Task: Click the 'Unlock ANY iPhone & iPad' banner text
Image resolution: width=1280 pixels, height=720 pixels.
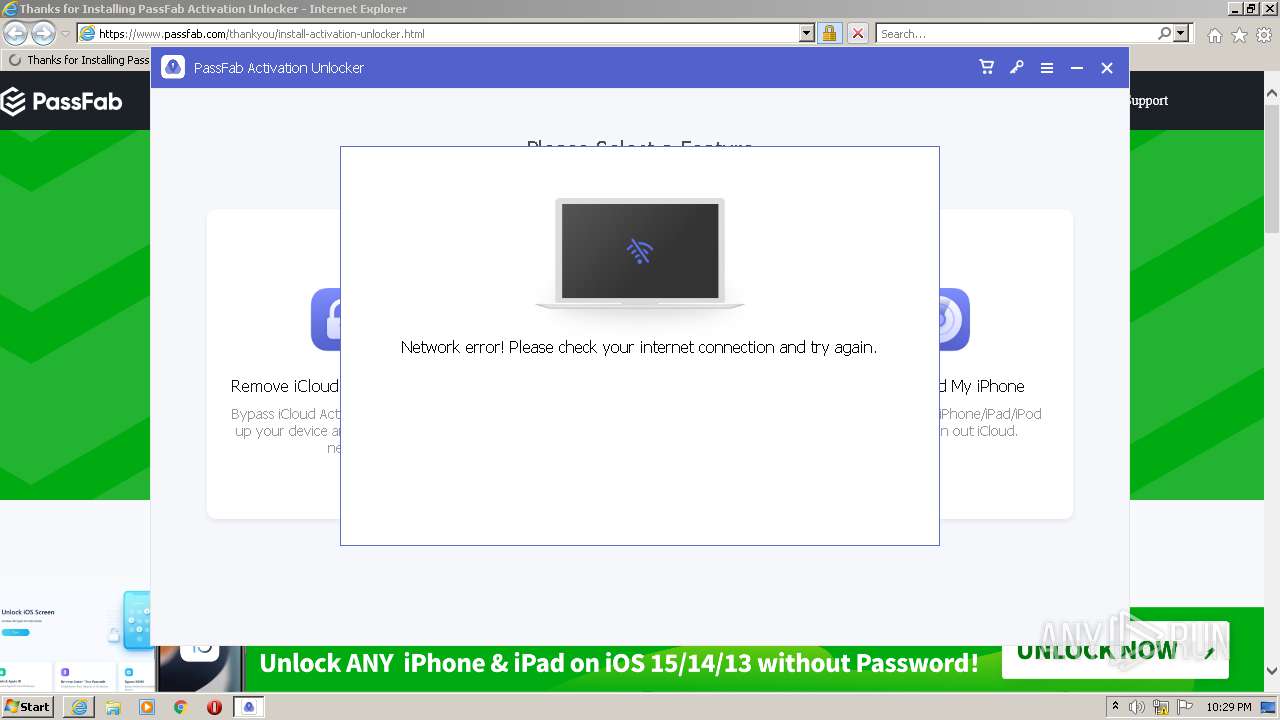Action: coord(619,662)
